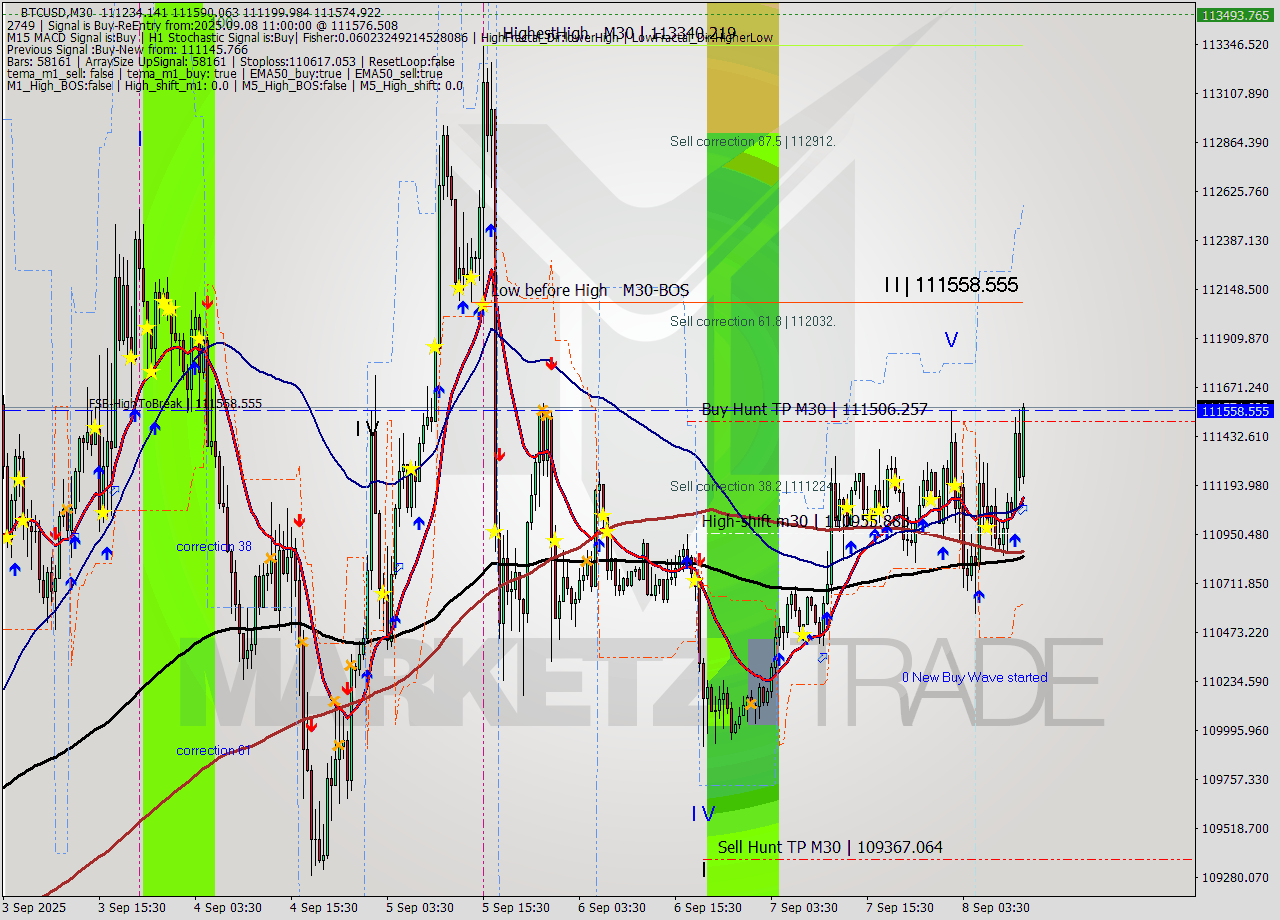Screen dimensions: 1280x920
Task: Select the black I V wave label
Action: pos(367,429)
